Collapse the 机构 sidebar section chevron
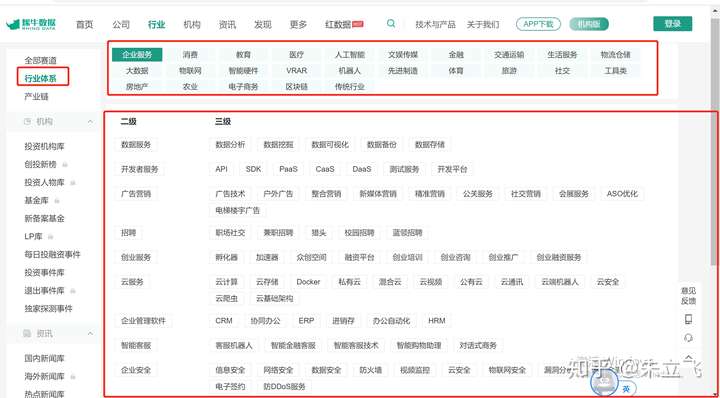The height and width of the screenshot is (398, 720). [x=90, y=122]
